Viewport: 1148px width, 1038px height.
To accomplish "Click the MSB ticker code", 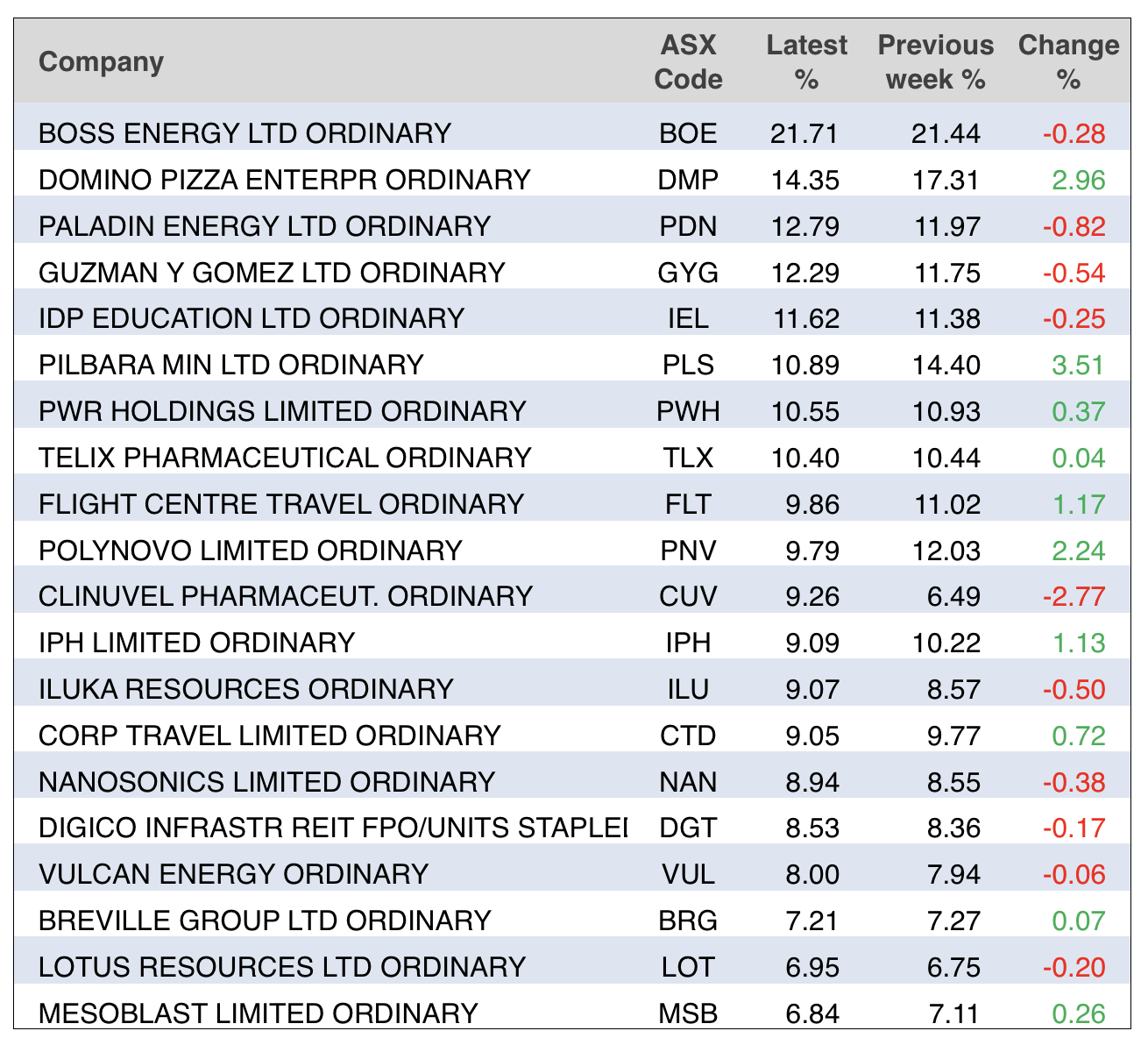I will [688, 1013].
